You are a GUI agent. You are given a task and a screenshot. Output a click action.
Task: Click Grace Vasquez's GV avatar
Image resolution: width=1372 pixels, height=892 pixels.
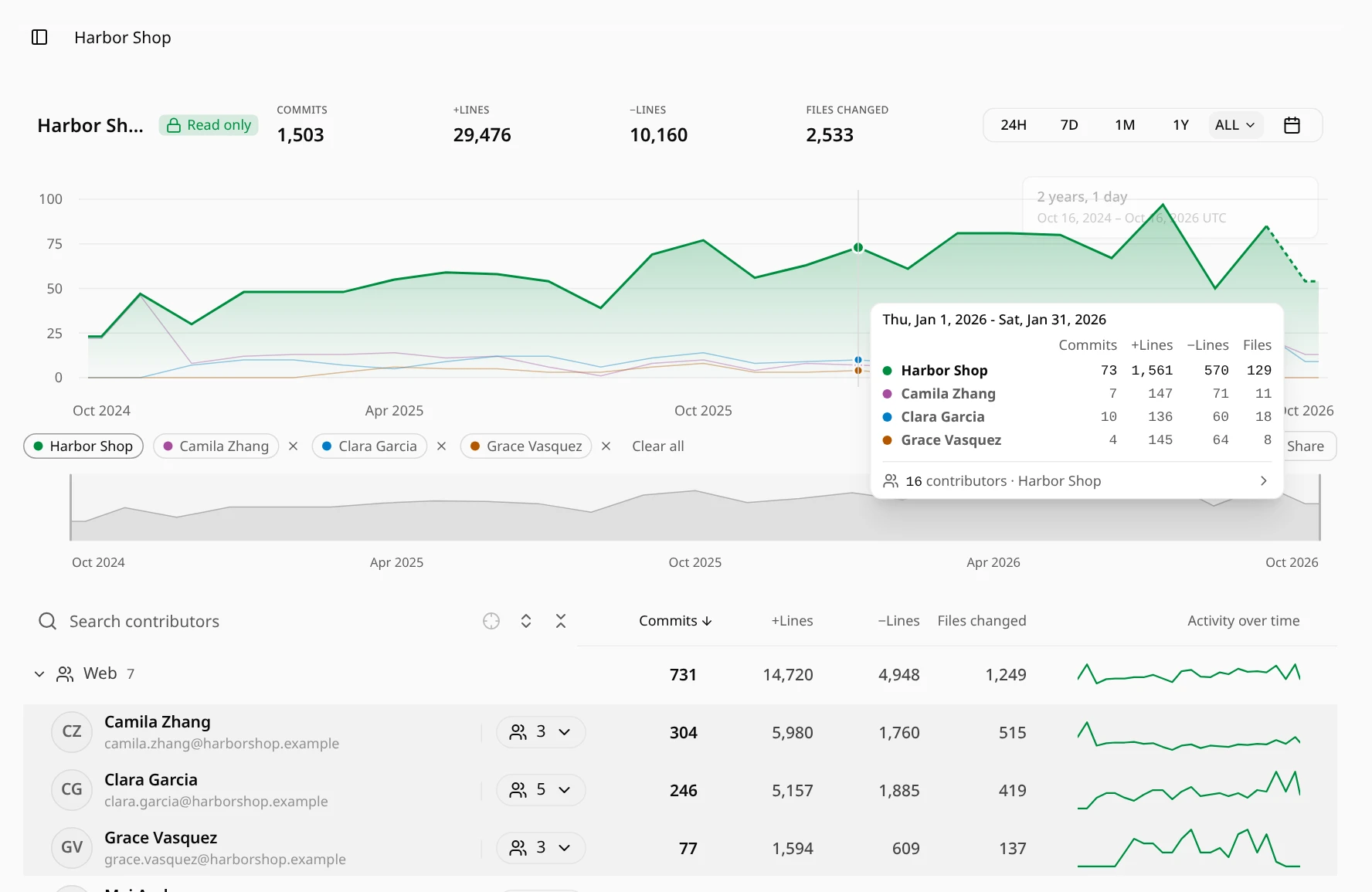72,847
